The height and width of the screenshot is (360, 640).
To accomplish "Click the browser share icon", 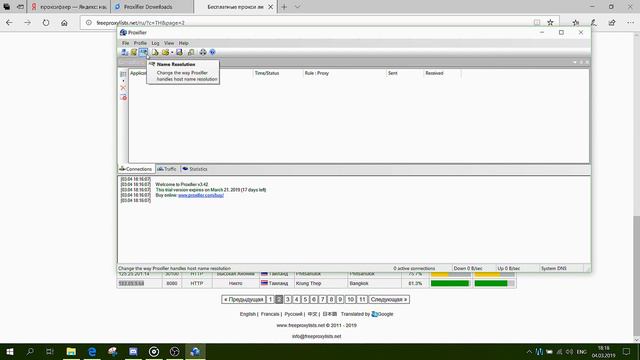I will [x=612, y=23].
